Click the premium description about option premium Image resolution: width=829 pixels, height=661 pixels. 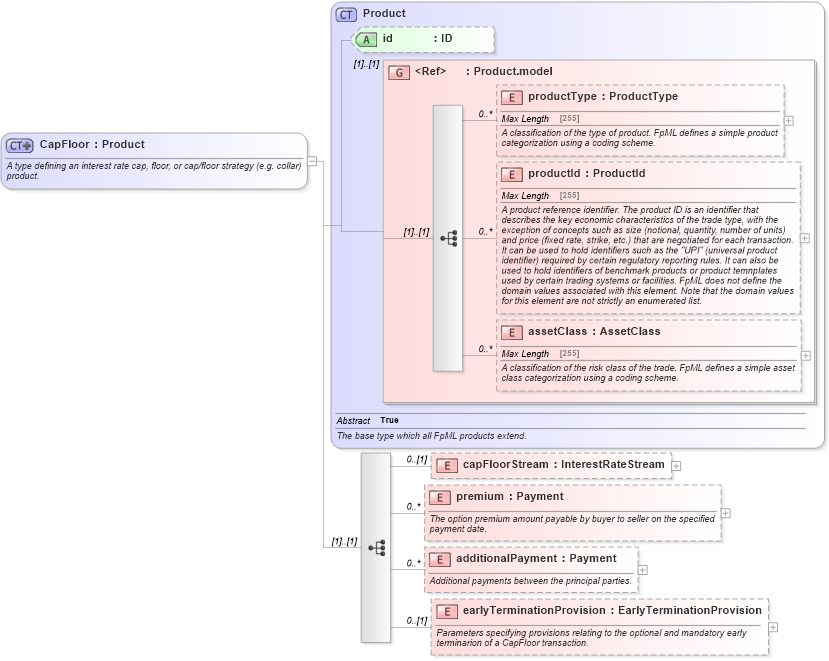pos(572,524)
